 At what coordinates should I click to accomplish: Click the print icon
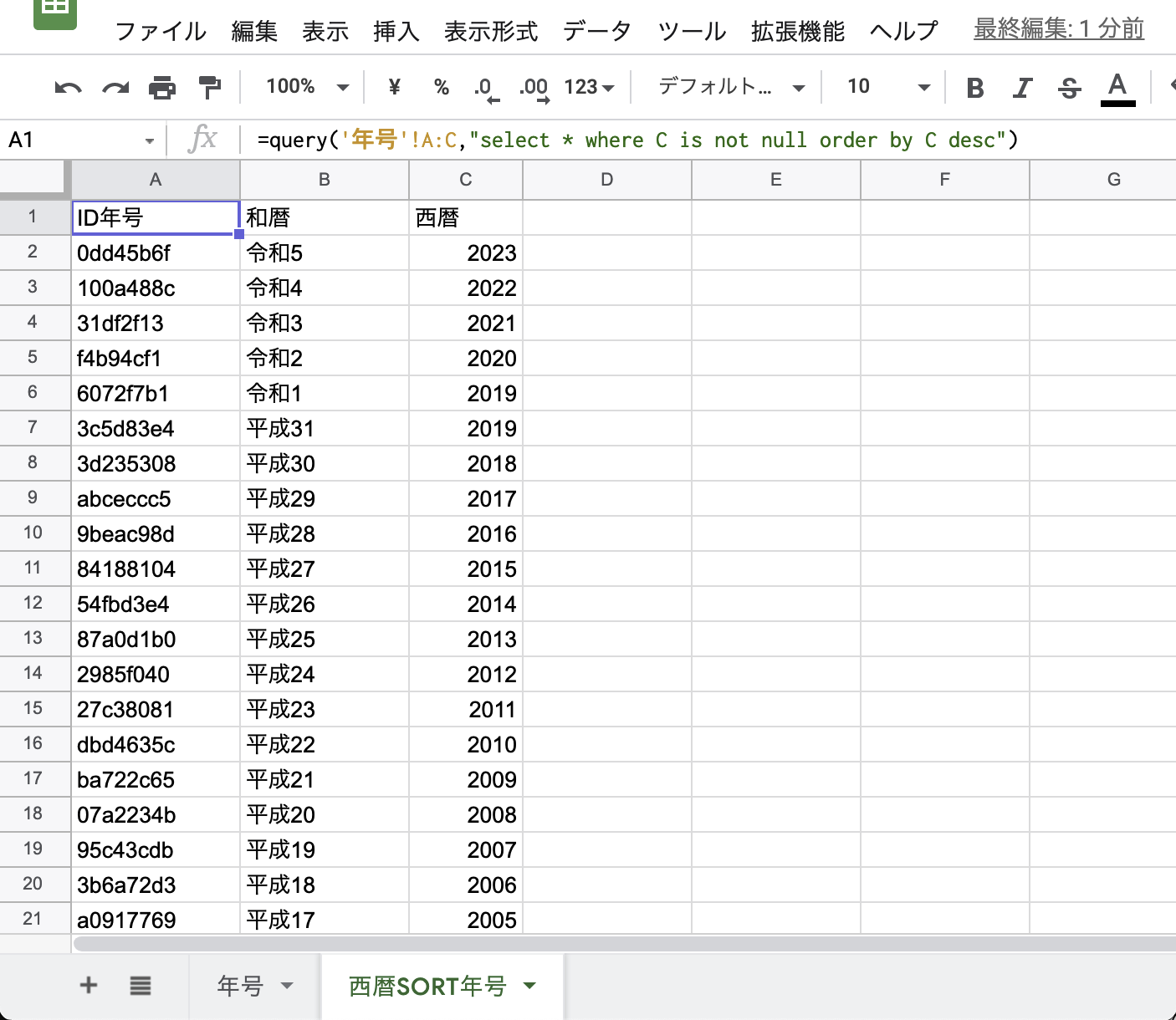(x=162, y=87)
